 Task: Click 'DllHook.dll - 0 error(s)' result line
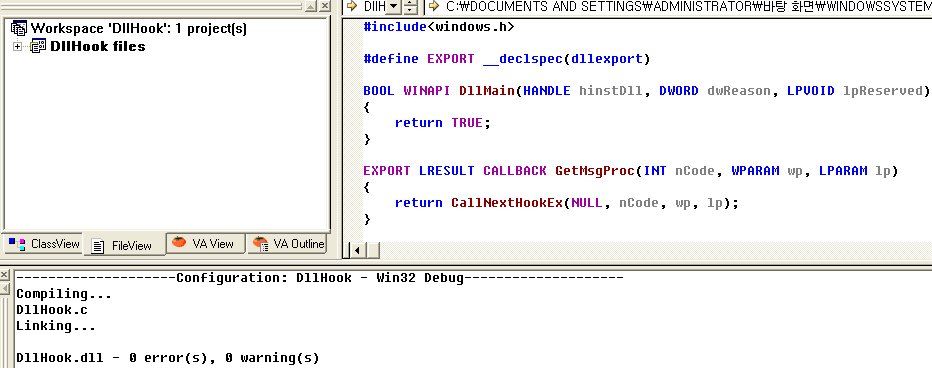click(x=168, y=358)
